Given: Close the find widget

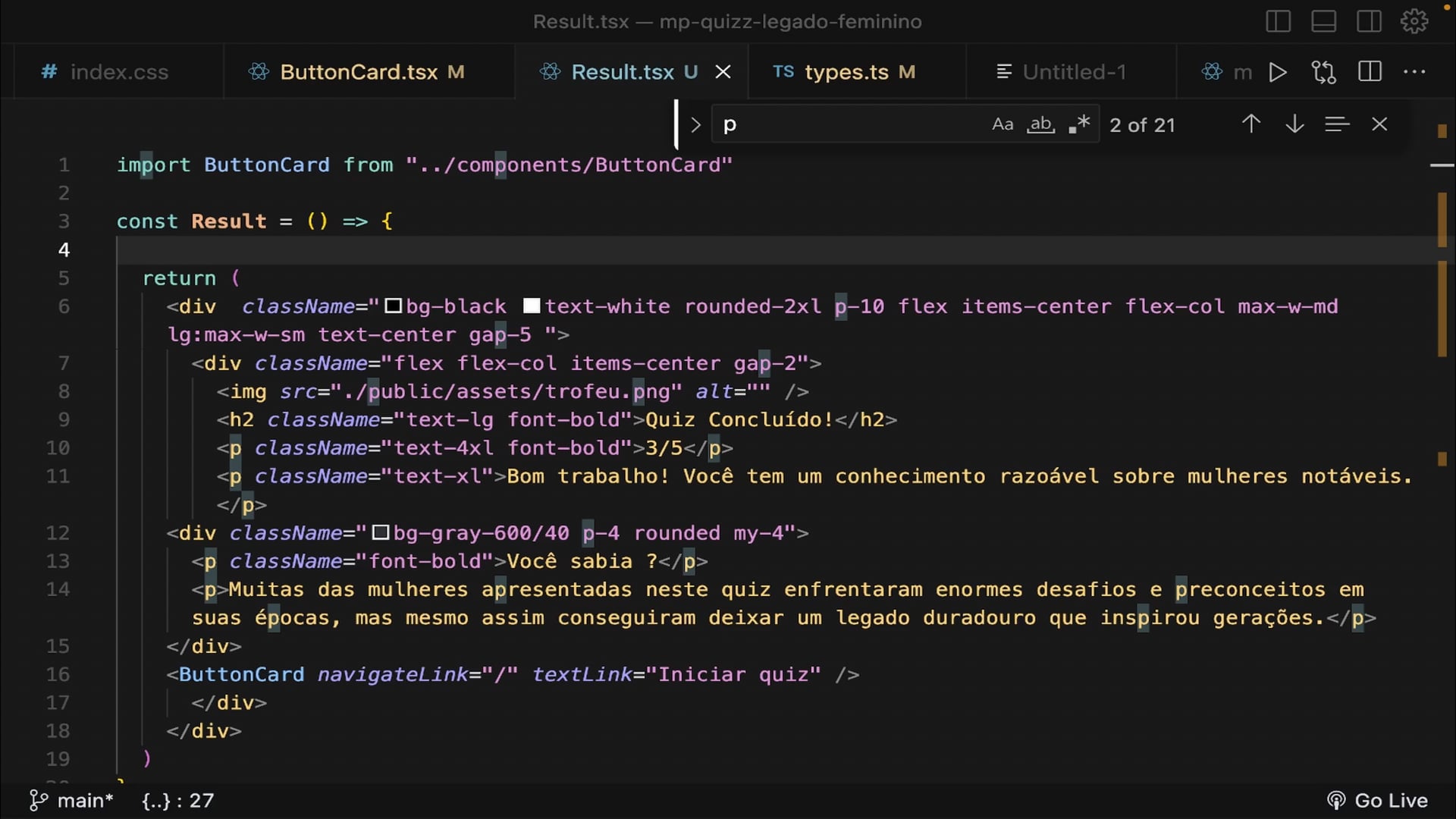Looking at the screenshot, I should [1379, 124].
